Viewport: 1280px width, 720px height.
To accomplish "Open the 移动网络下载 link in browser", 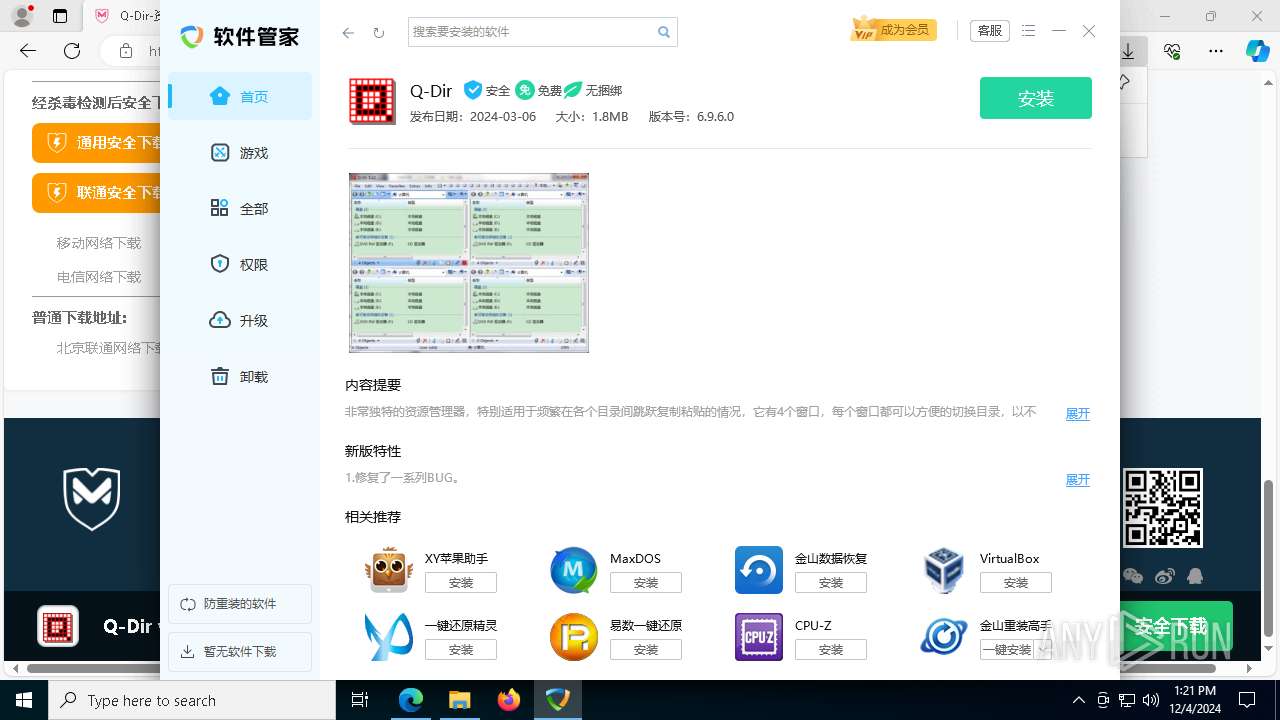I will 99,243.
